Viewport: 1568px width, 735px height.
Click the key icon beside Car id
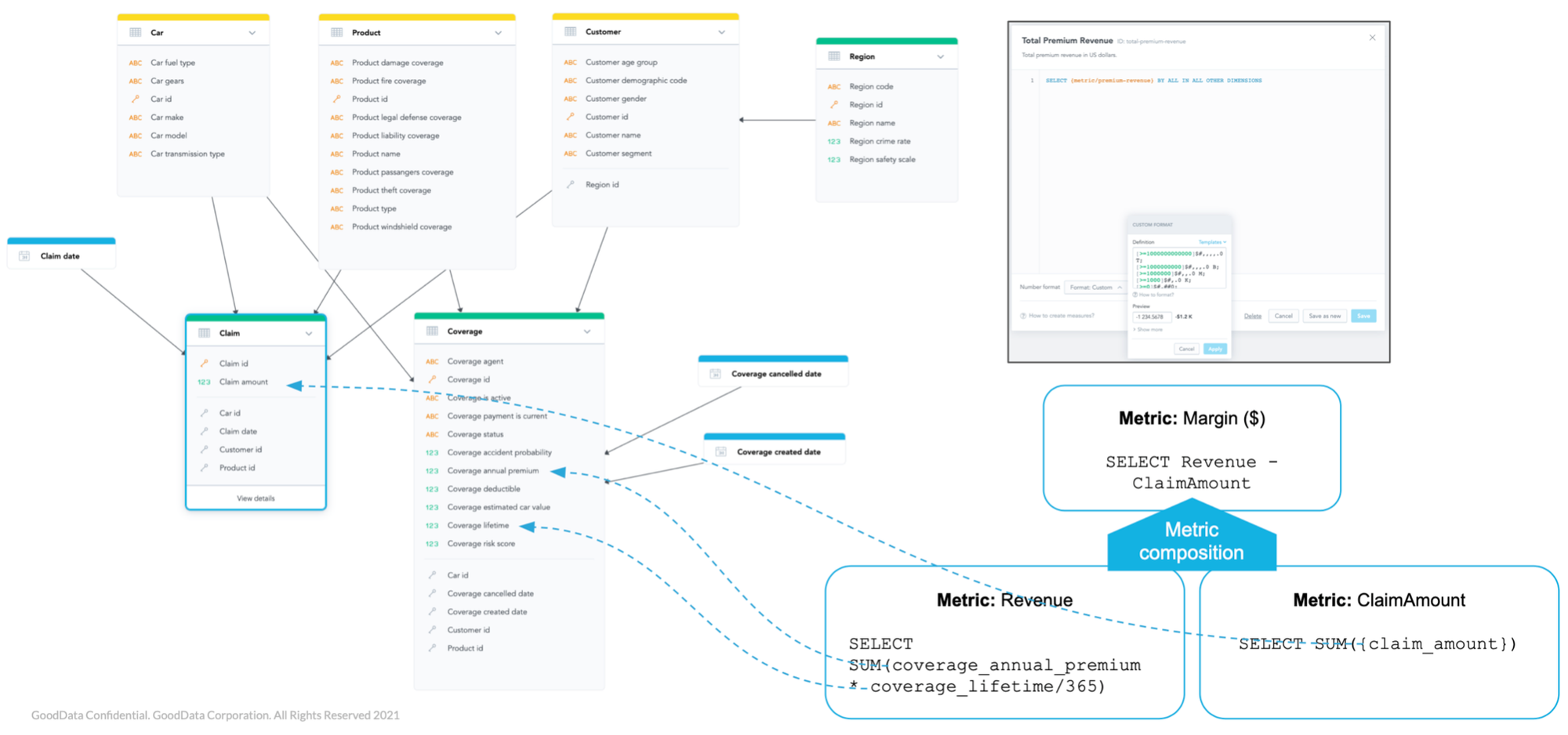point(135,99)
